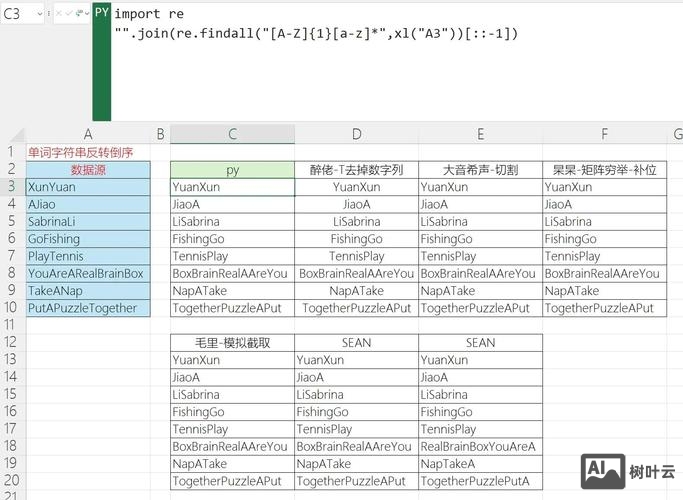This screenshot has width=683, height=500.
Task: Select column E header
Action: (x=480, y=134)
